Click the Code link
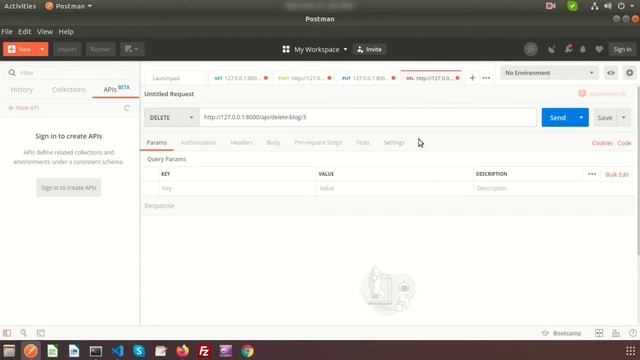The width and height of the screenshot is (640, 360). (x=624, y=143)
